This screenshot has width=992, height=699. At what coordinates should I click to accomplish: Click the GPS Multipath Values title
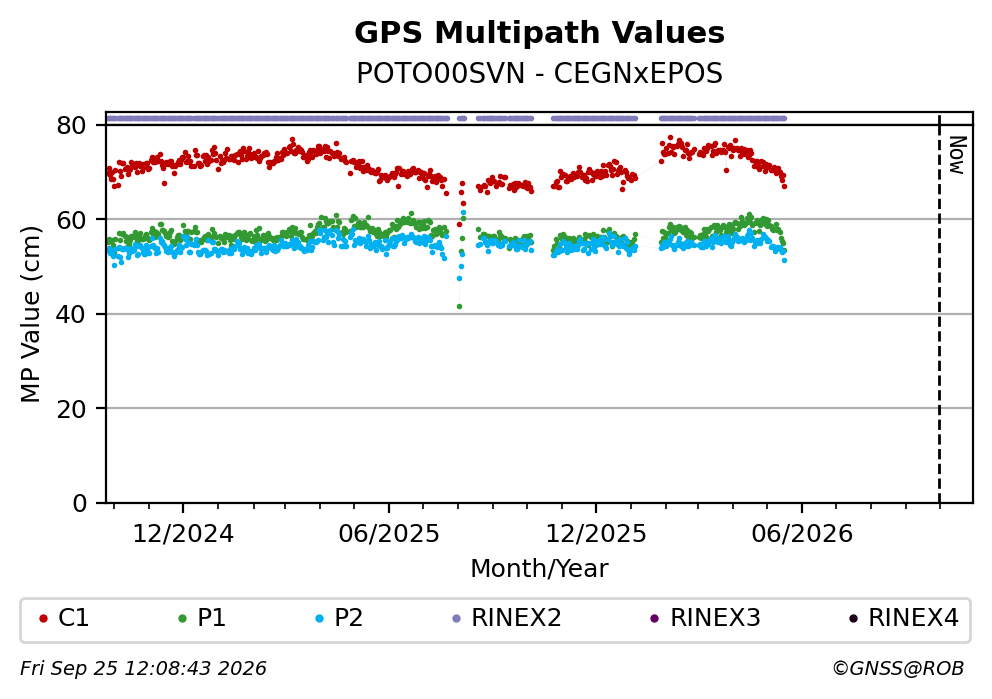click(x=539, y=33)
